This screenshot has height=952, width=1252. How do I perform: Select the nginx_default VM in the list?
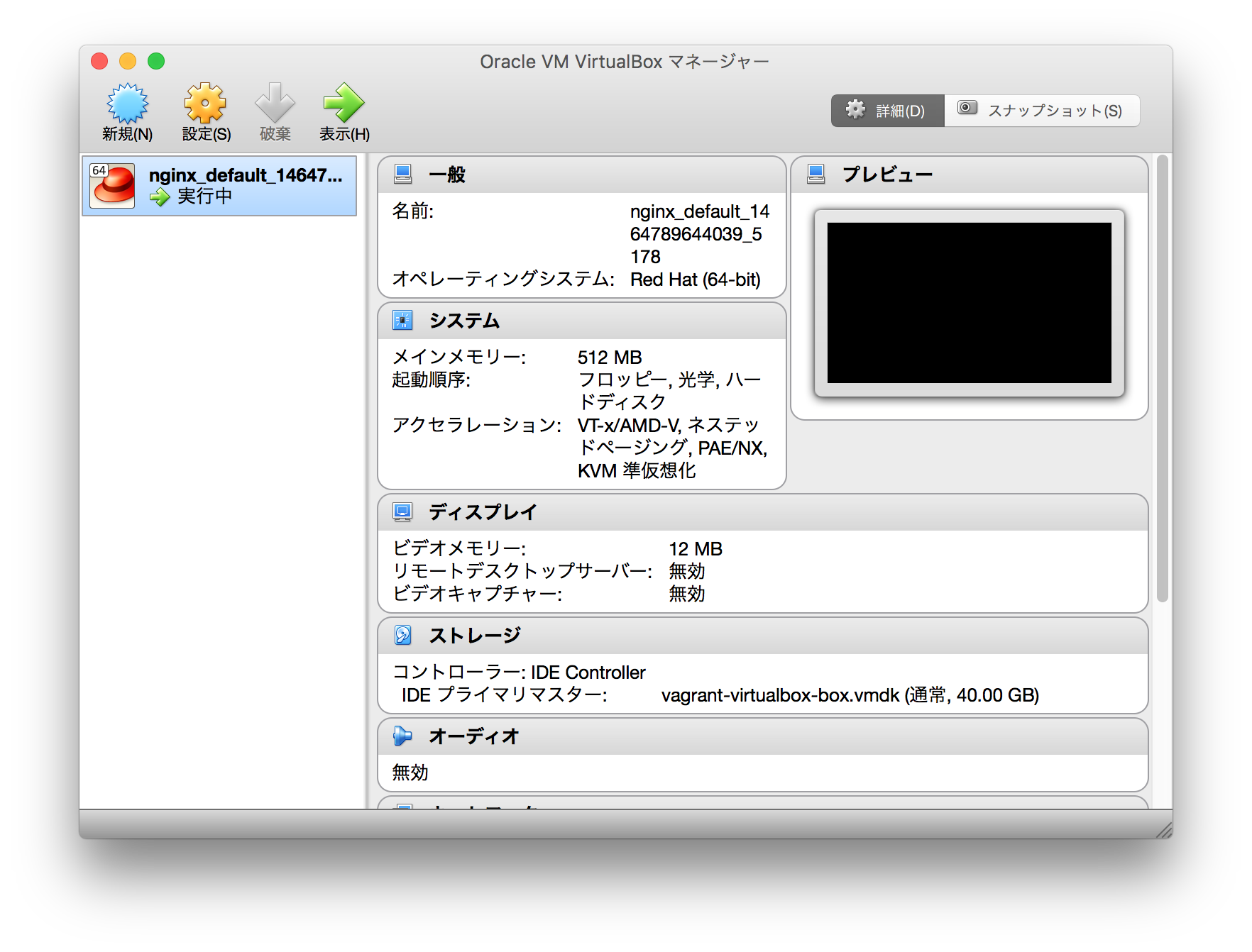[245, 186]
